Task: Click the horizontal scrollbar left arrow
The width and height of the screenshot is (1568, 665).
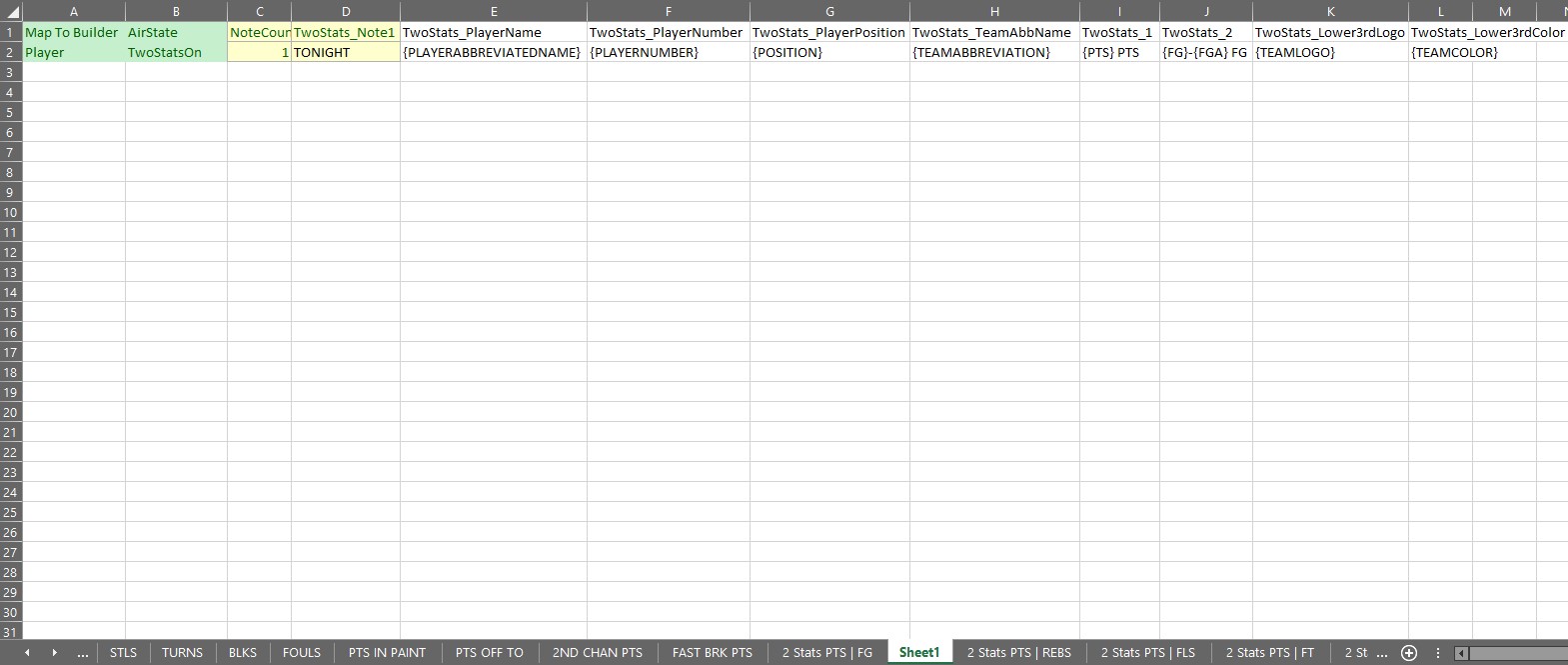Action: (x=1461, y=653)
